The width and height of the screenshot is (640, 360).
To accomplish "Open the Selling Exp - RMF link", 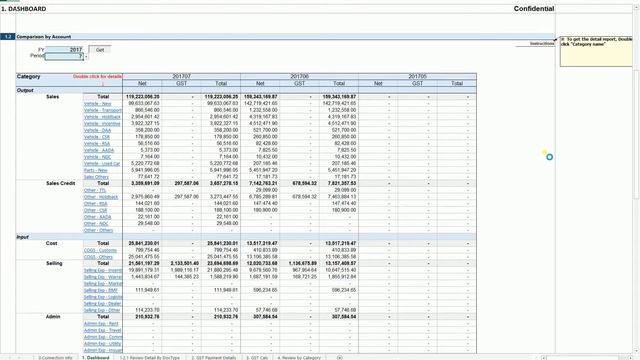I will 100,290.
